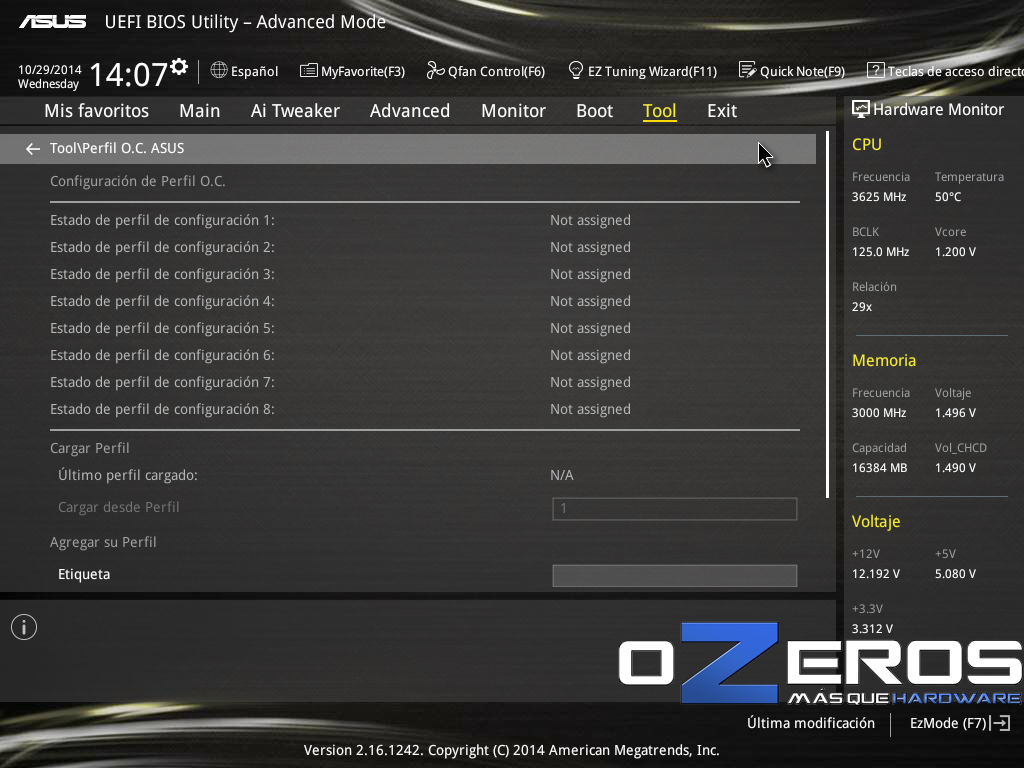Click the globe language icon

tap(219, 70)
